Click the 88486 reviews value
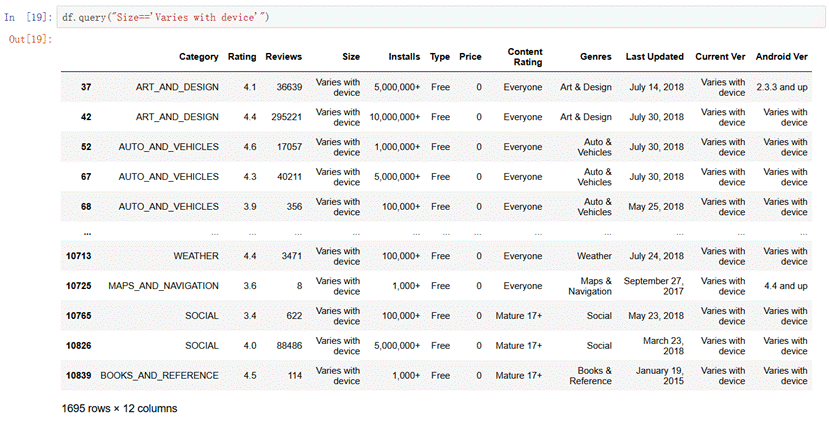 (289, 346)
